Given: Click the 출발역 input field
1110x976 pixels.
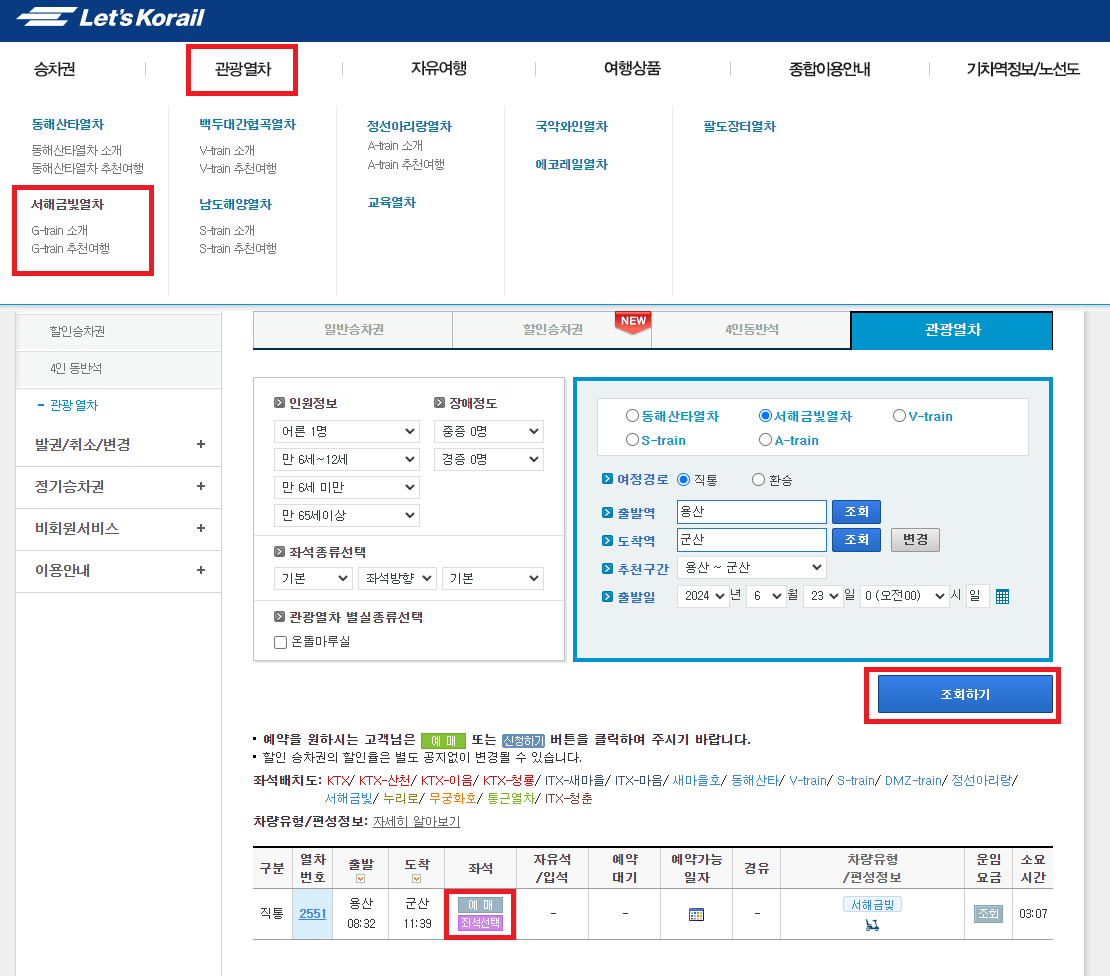Looking at the screenshot, I should (x=752, y=512).
